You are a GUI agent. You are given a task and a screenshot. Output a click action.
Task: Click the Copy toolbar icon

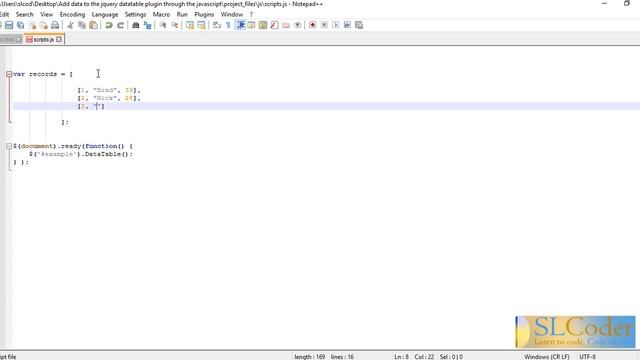82,25
